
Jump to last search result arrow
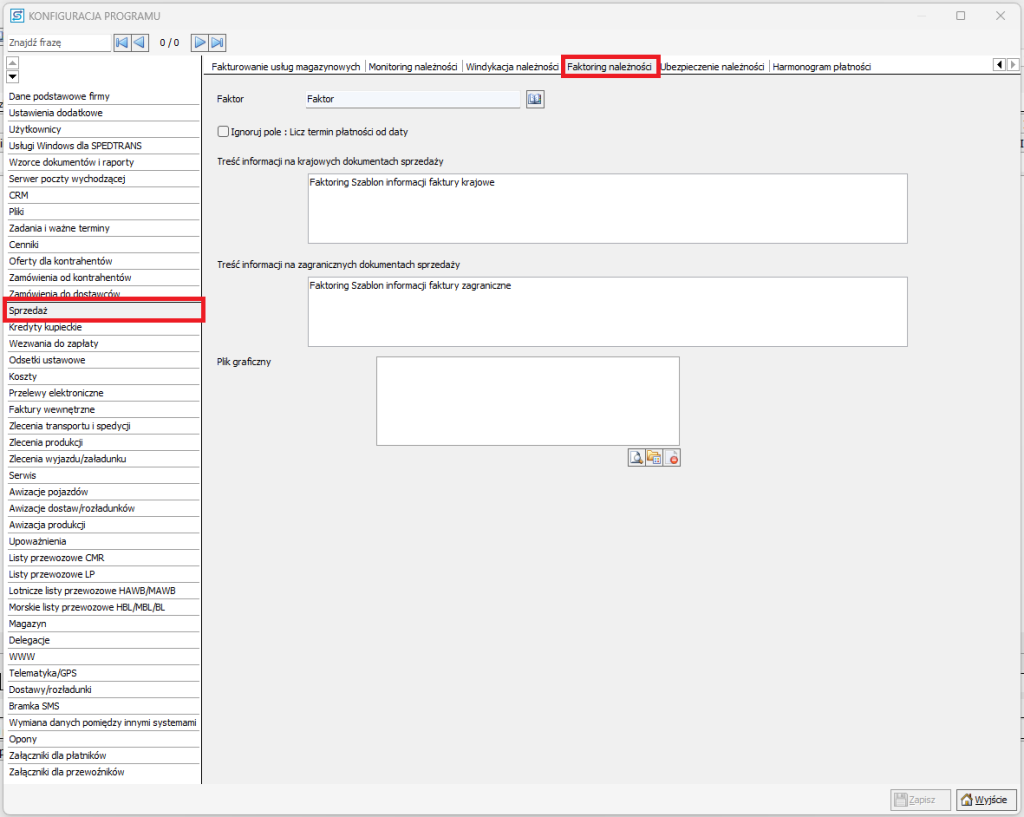pos(217,42)
